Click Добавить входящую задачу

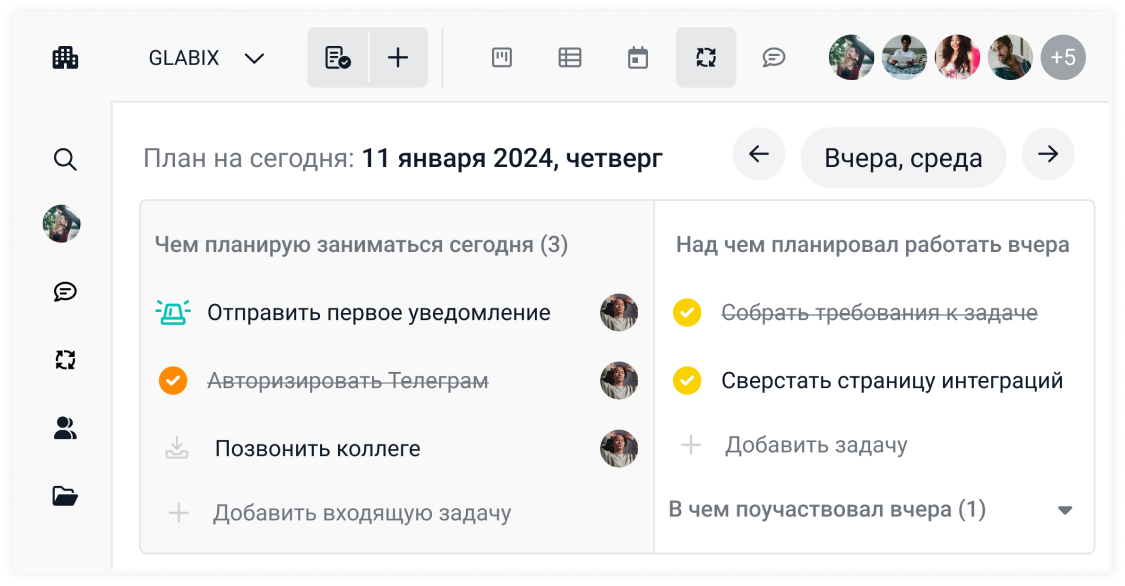coord(361,514)
